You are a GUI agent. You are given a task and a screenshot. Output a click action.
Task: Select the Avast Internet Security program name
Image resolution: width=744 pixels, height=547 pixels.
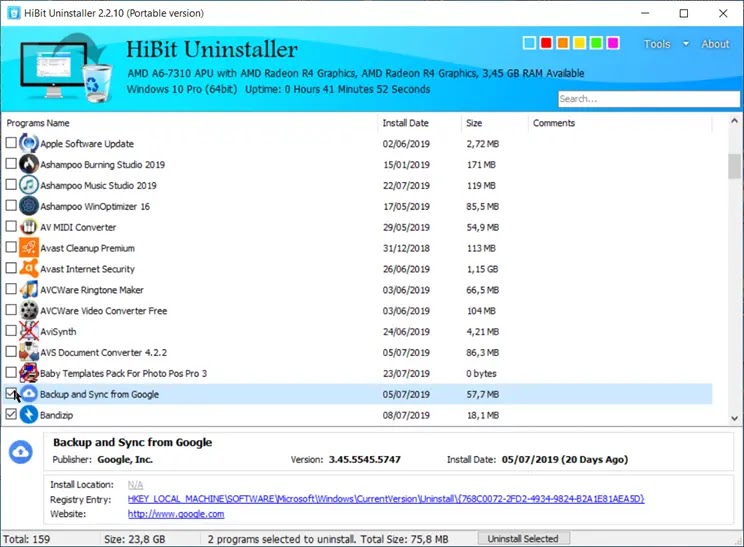(87, 269)
